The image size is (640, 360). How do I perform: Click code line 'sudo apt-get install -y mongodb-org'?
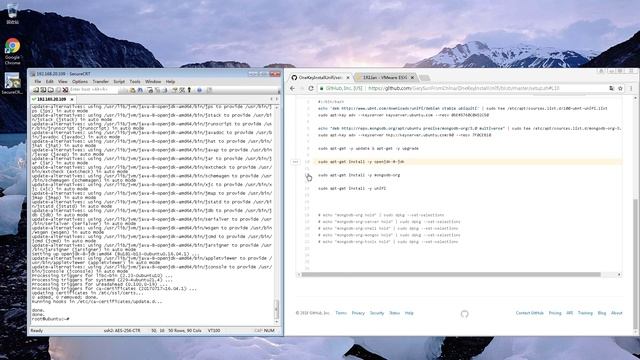359,175
